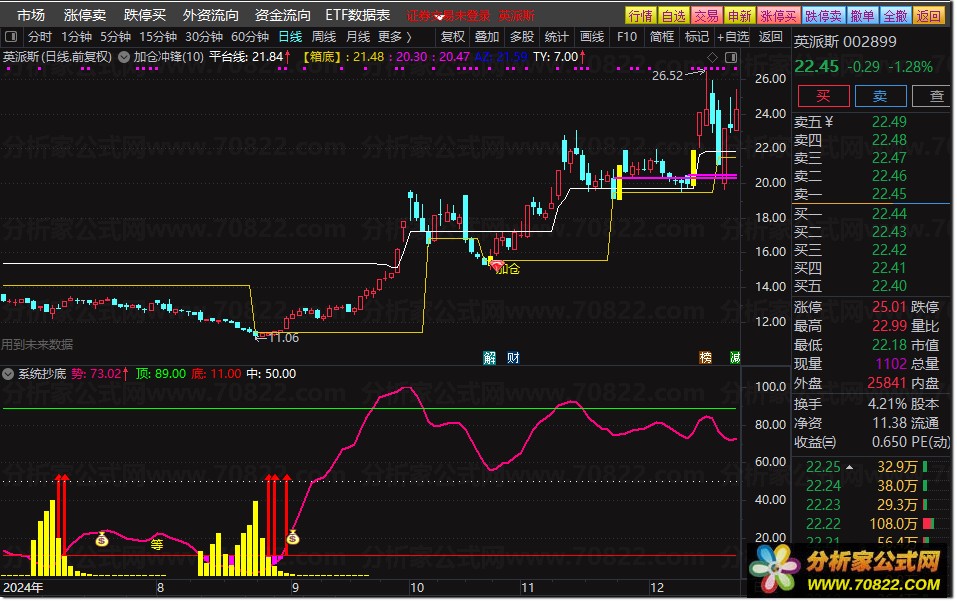
Task: Click the 买一 price 22.44
Action: coord(889,214)
